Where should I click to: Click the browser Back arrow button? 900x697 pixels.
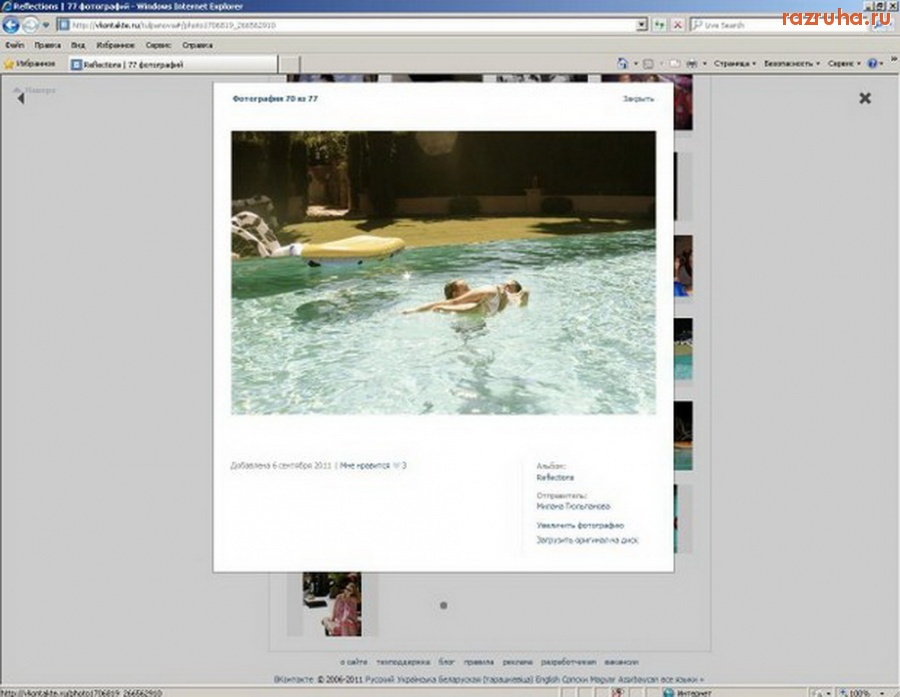[12, 25]
